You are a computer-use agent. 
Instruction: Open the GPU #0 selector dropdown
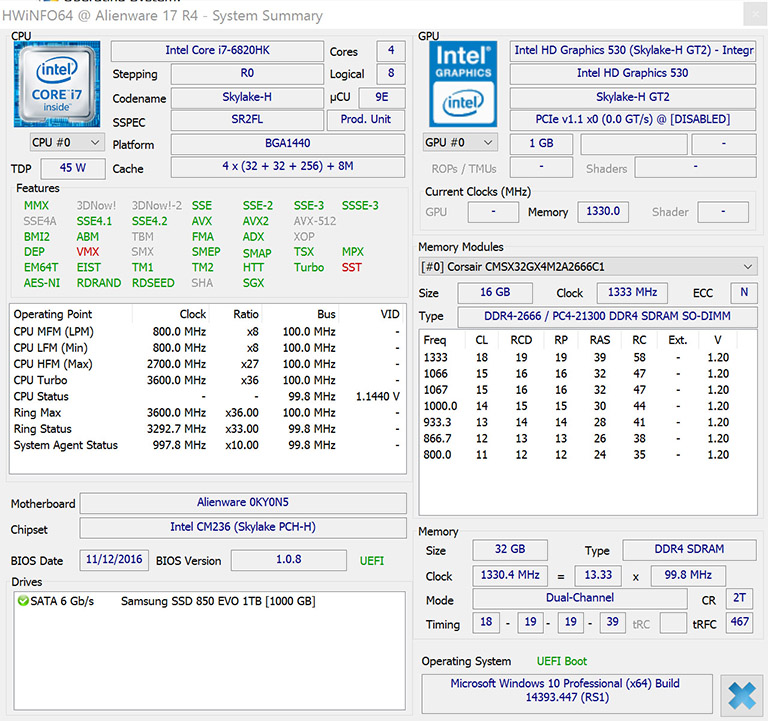pos(460,143)
